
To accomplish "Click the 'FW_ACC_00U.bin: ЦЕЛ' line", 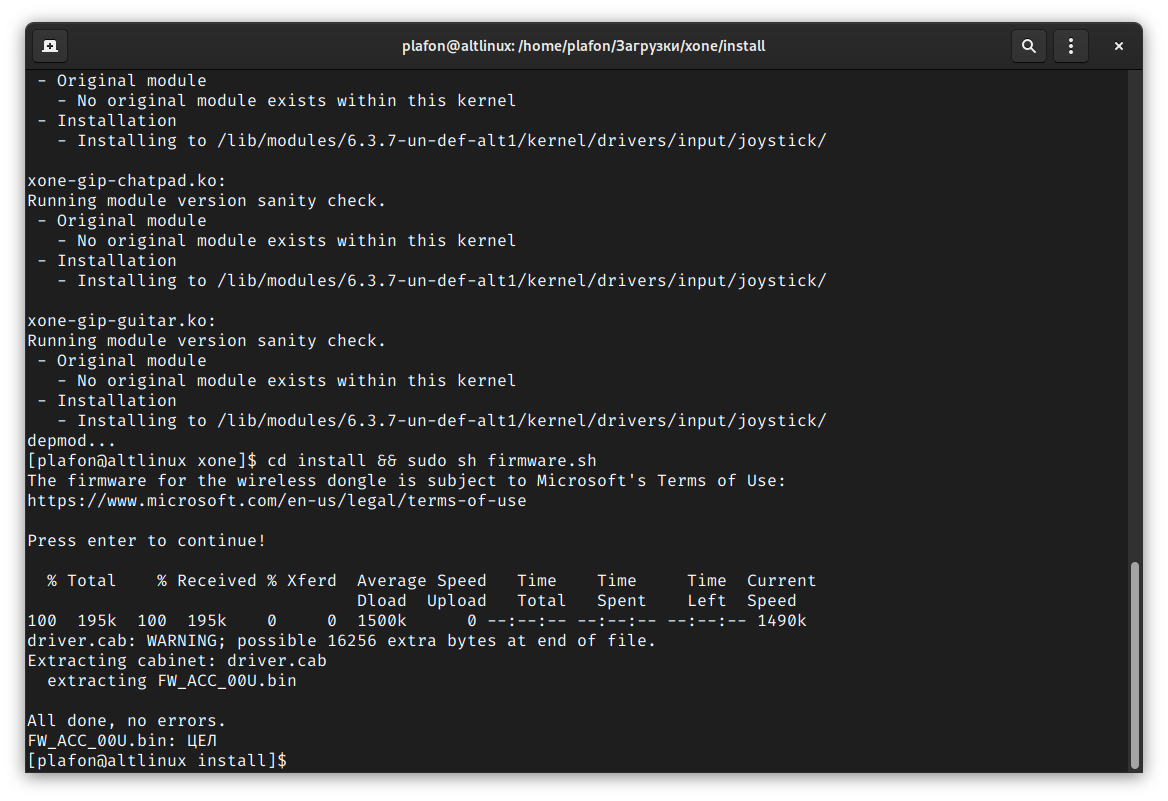I will [x=122, y=741].
